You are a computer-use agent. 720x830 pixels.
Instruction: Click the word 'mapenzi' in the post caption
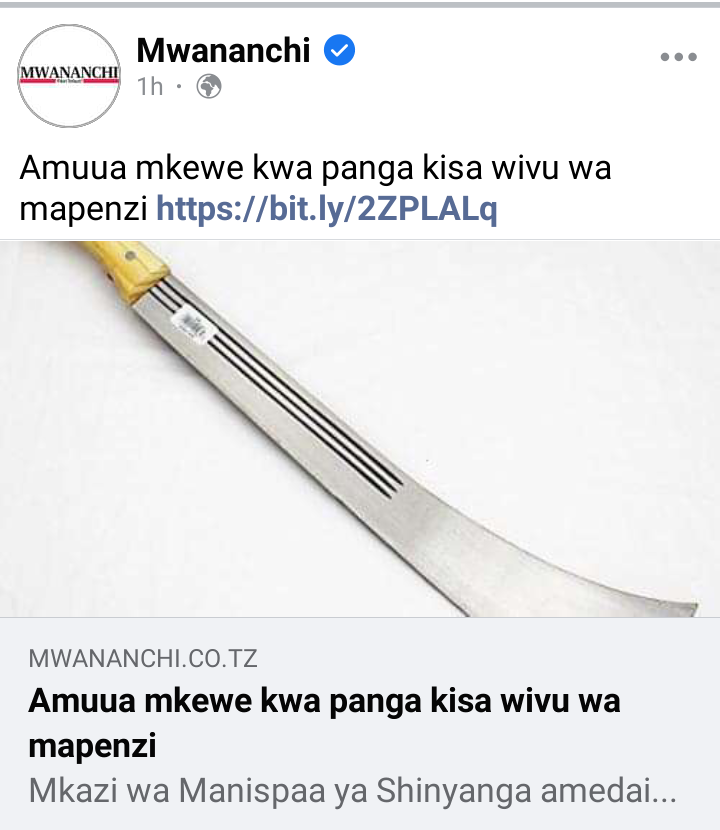click(x=83, y=210)
